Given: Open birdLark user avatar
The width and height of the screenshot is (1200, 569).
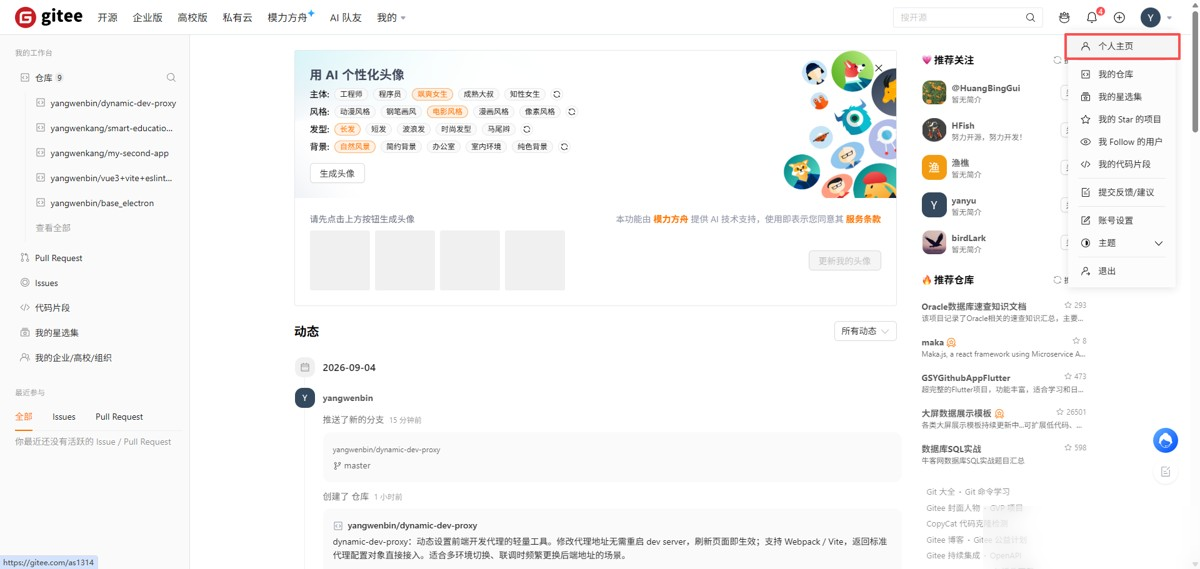Looking at the screenshot, I should pyautogui.click(x=934, y=242).
